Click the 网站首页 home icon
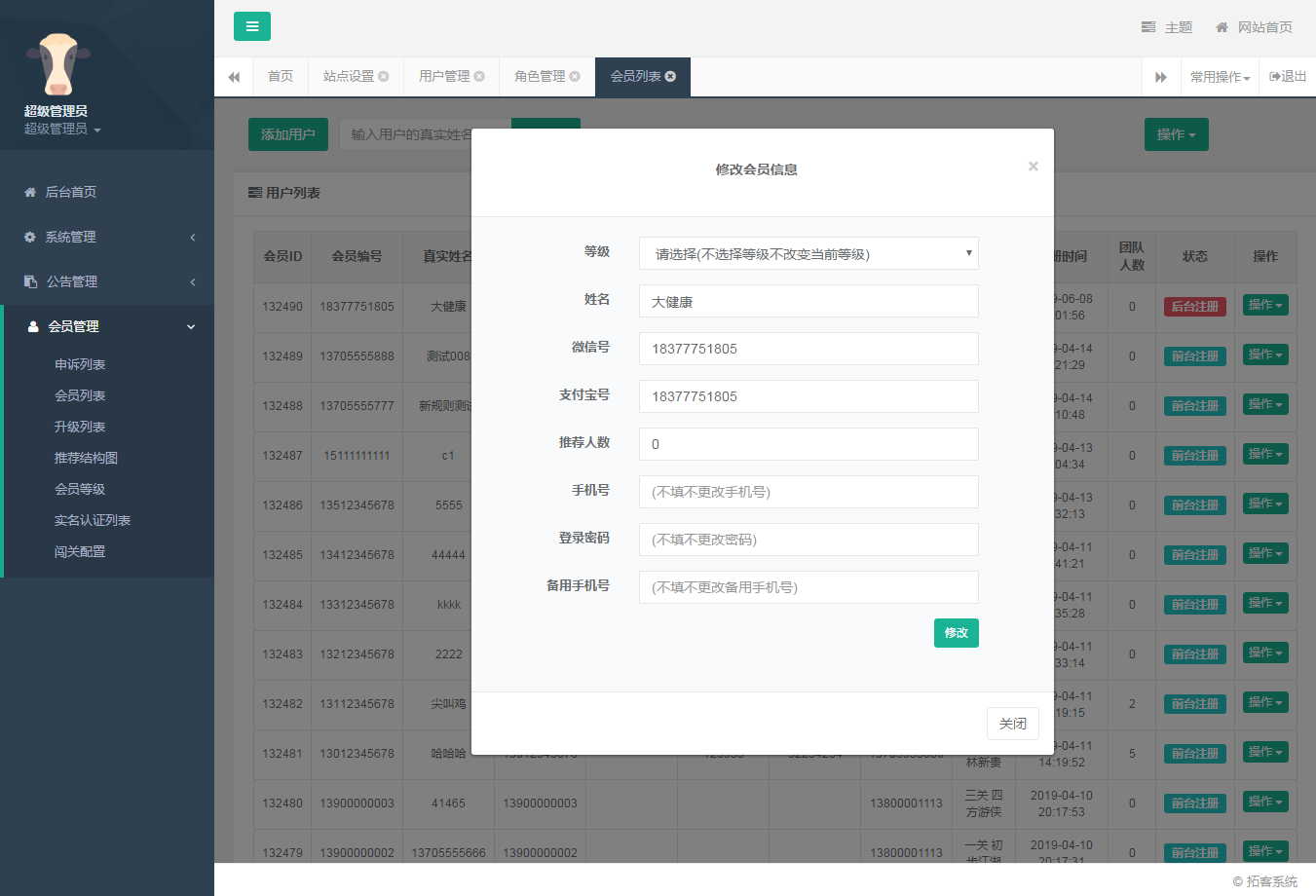The height and width of the screenshot is (896, 1316). coord(1222,27)
